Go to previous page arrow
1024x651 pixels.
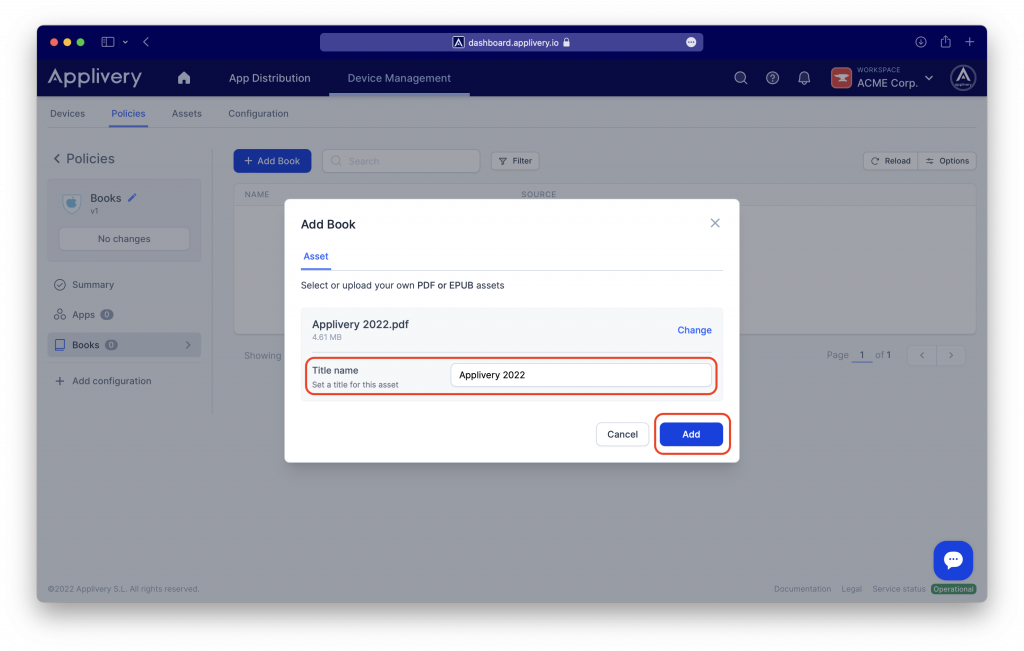[x=922, y=355]
